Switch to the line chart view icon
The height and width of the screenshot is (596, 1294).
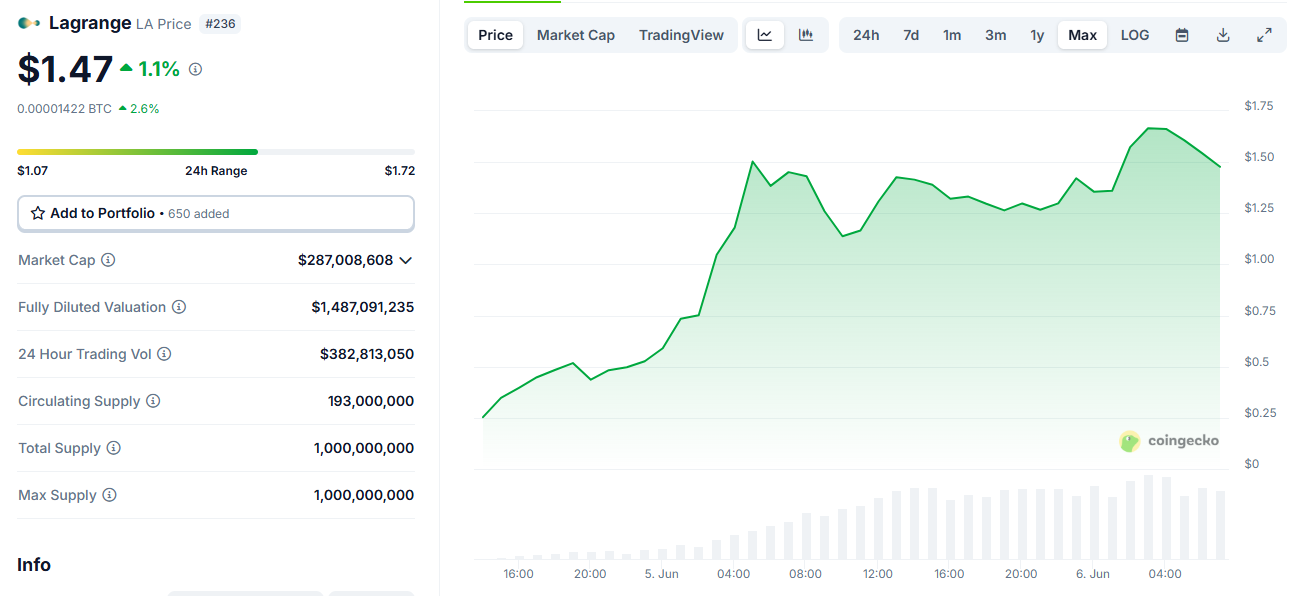[765, 35]
